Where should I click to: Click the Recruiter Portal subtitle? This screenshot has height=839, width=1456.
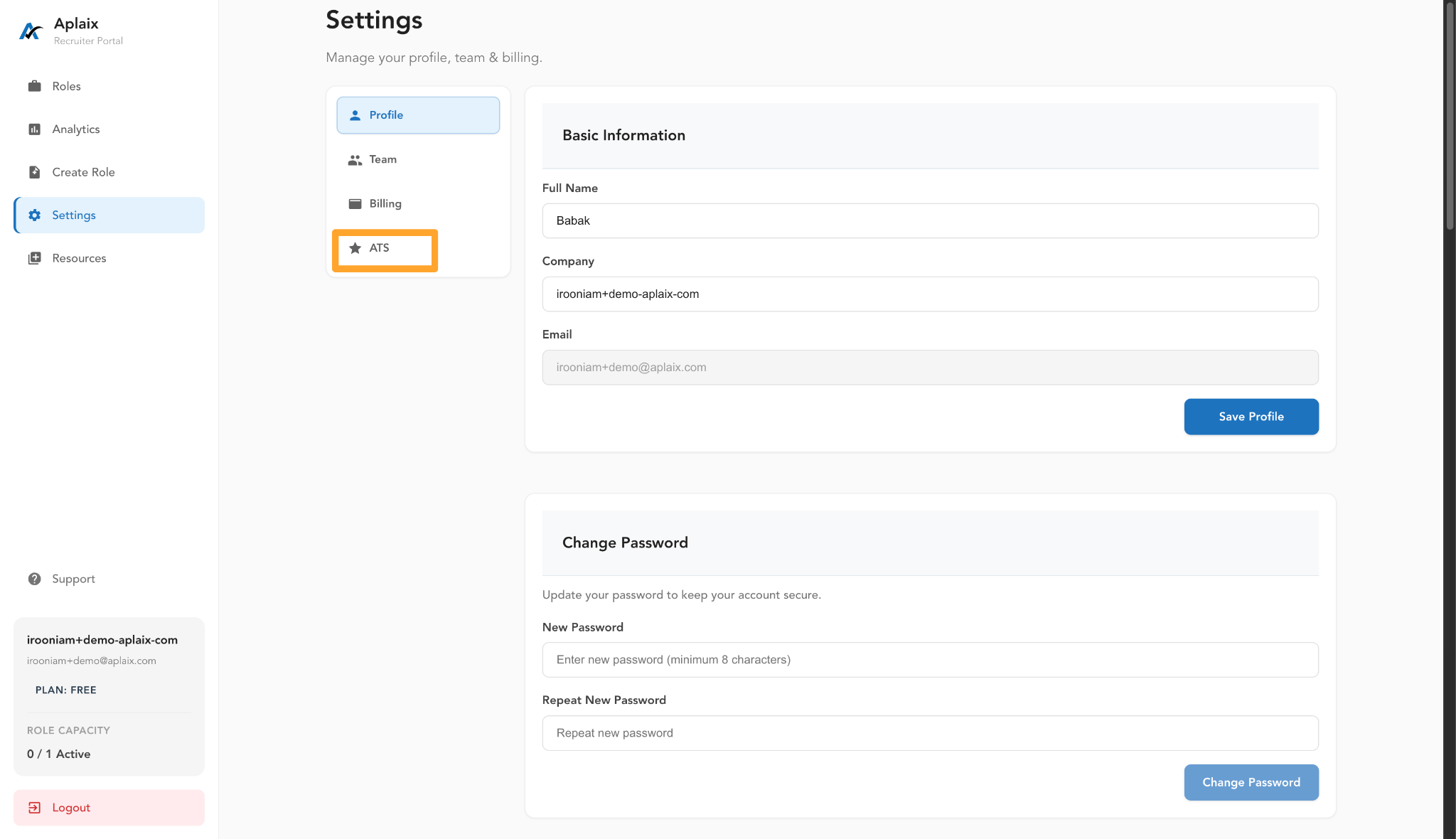pyautogui.click(x=89, y=41)
